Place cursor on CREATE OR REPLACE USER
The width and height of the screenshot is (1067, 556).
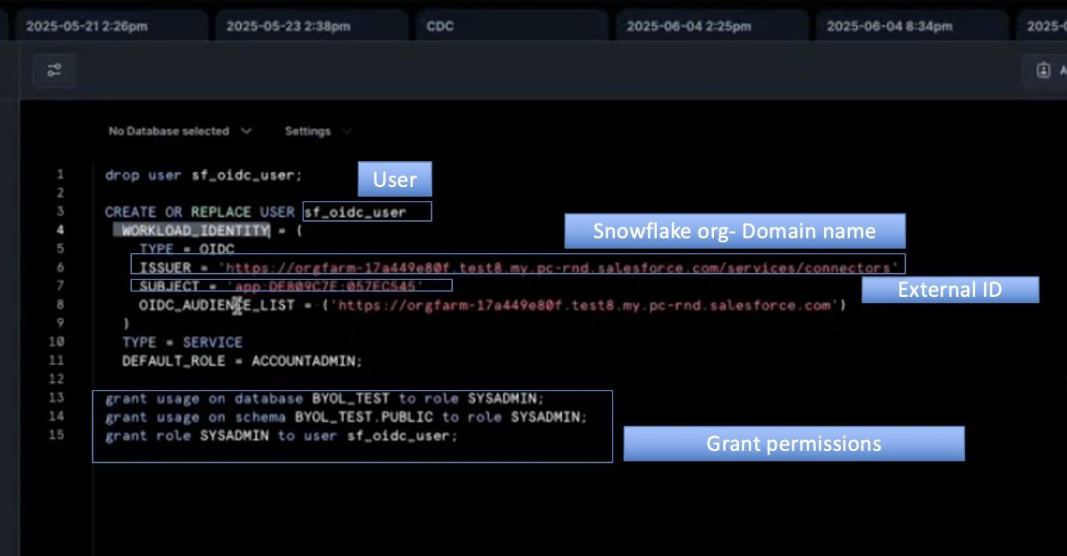[x=199, y=212]
